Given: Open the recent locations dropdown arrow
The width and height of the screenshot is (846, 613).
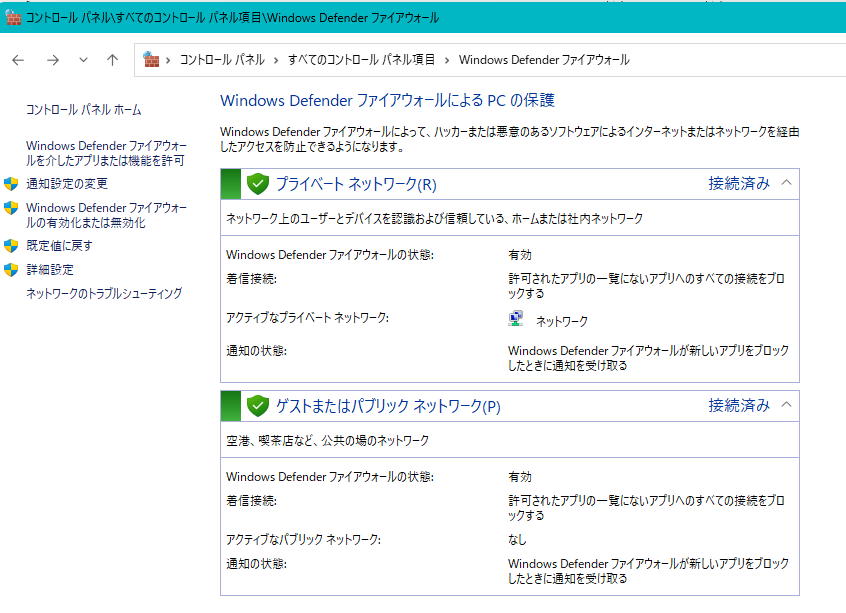Looking at the screenshot, I should coord(83,60).
